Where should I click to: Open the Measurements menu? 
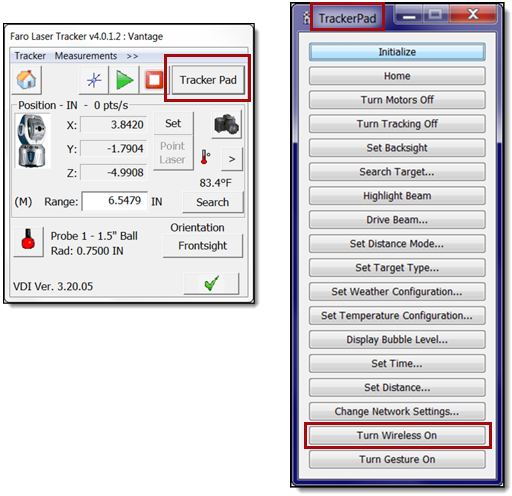point(86,56)
